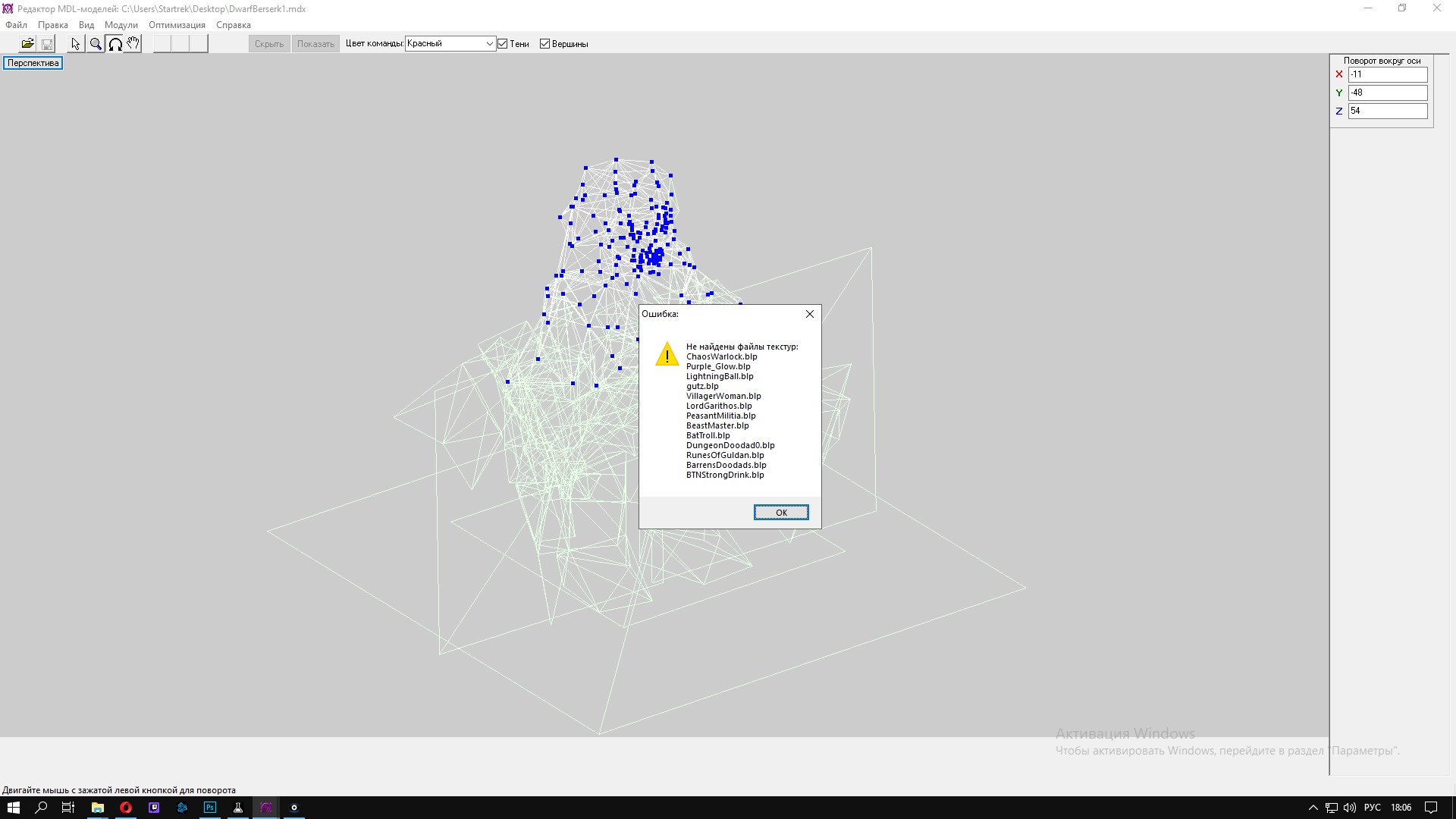Open the Файл menu
This screenshot has width=1456, height=819.
point(16,25)
